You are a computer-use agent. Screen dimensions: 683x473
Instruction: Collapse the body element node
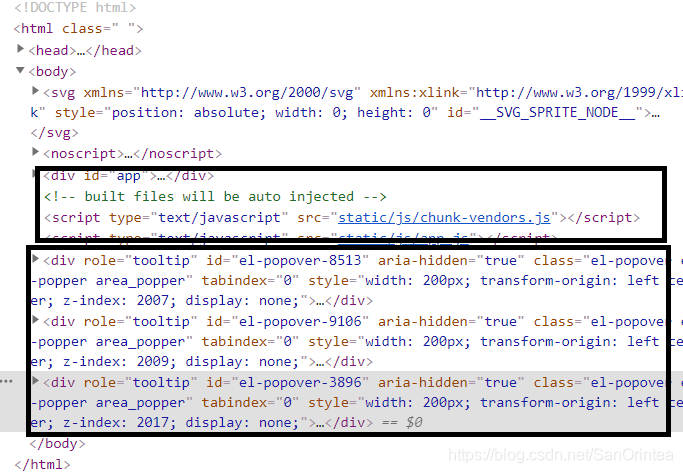click(20, 70)
